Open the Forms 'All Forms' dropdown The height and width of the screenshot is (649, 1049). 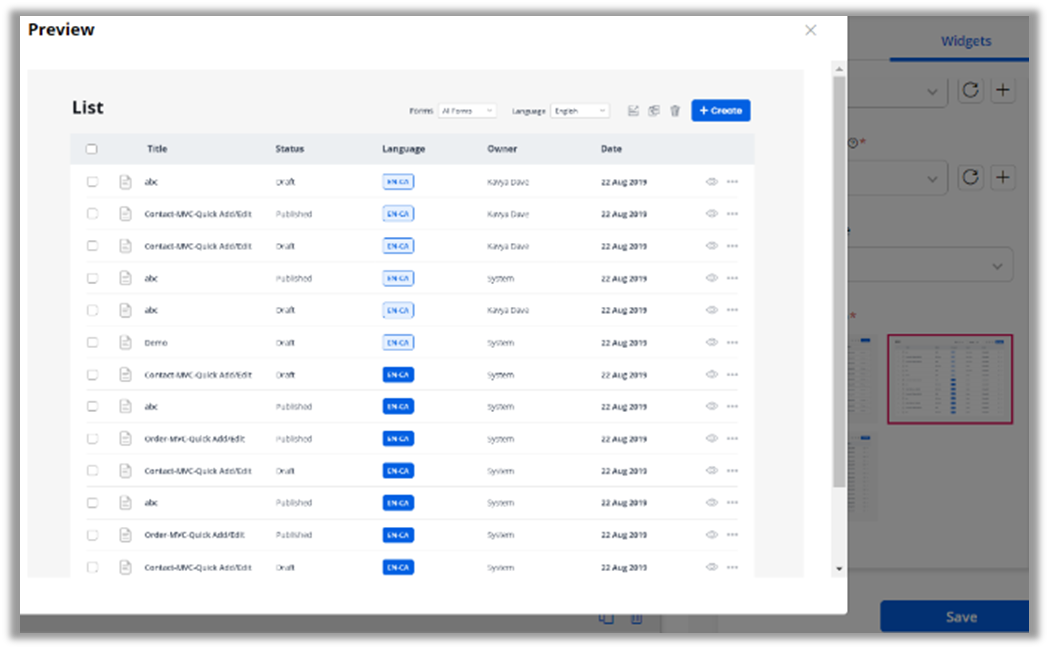pyautogui.click(x=467, y=111)
